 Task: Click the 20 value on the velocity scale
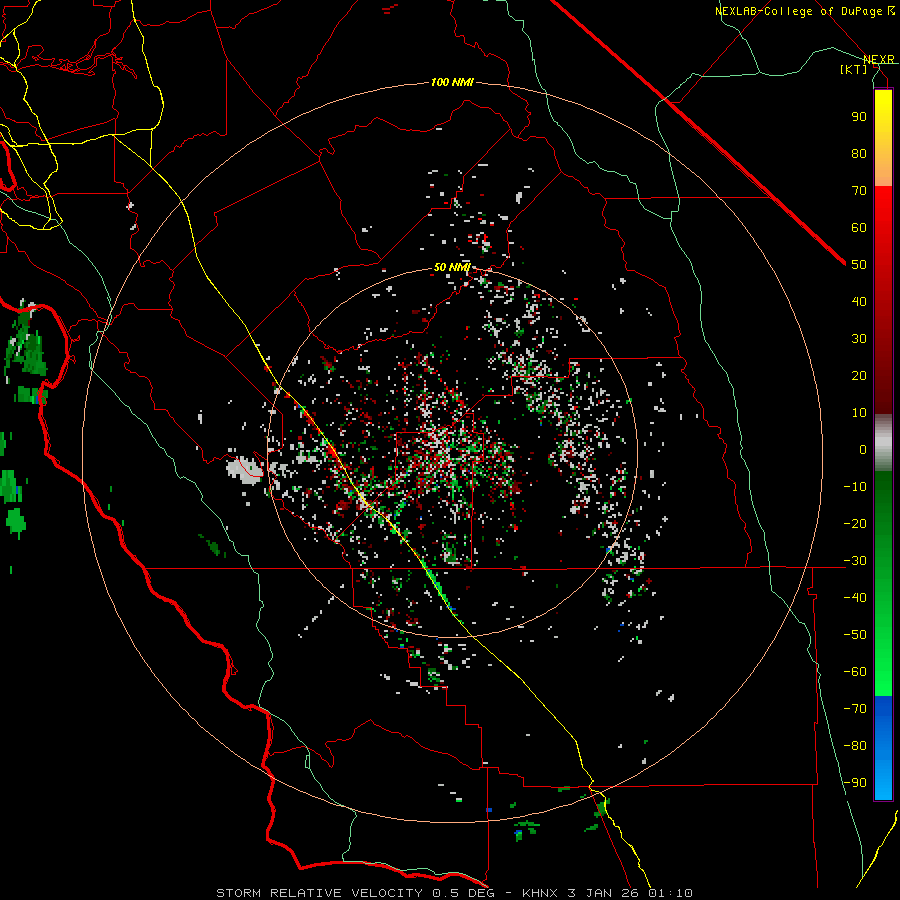[x=859, y=376]
